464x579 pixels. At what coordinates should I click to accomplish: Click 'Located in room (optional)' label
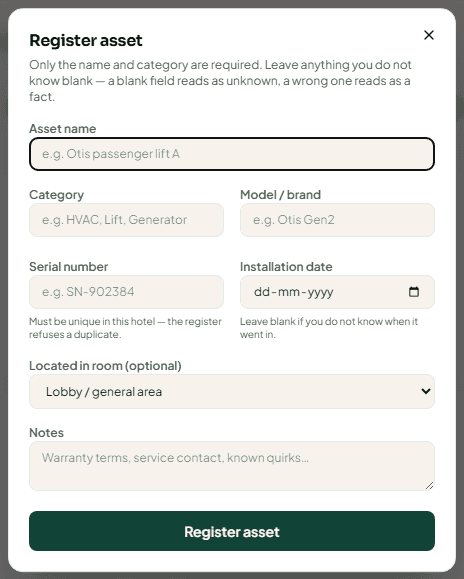coord(105,366)
